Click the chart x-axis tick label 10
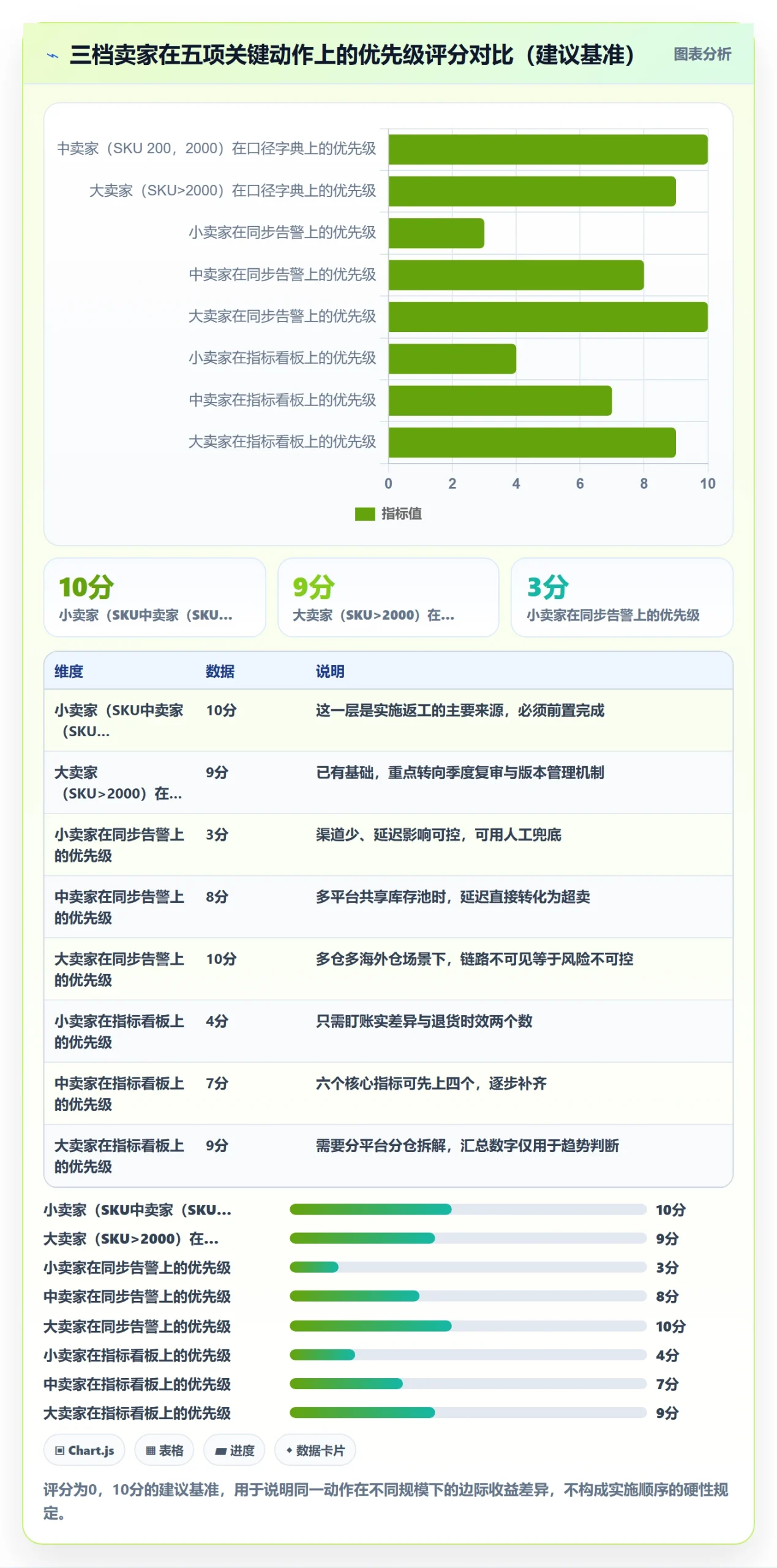The image size is (777, 1568). [x=707, y=484]
